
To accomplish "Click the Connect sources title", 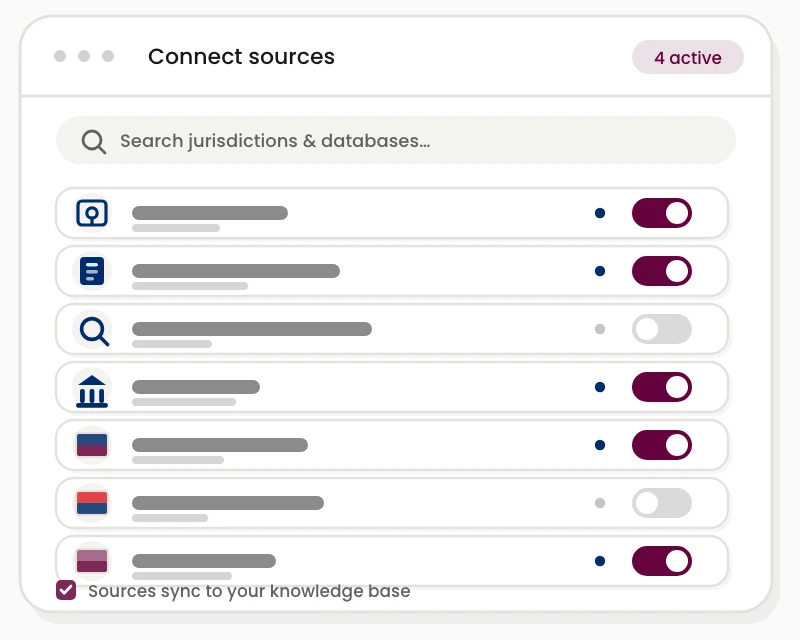I will (x=241, y=56).
